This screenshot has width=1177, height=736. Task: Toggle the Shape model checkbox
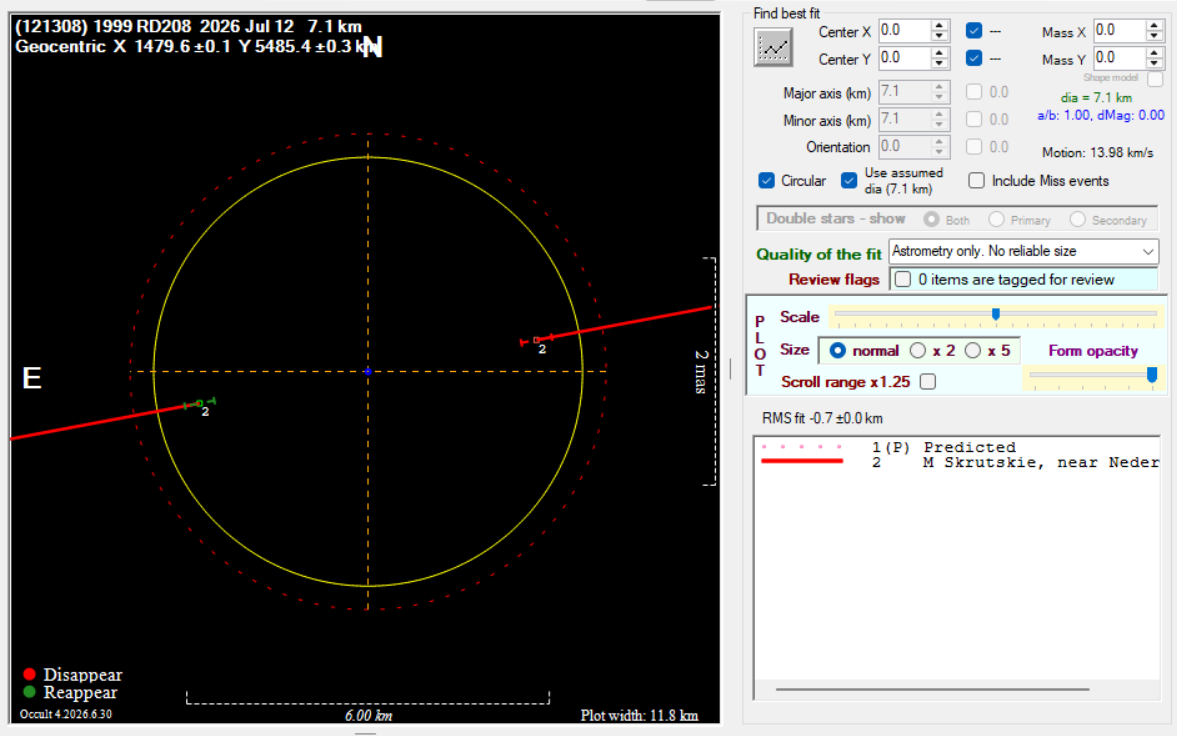(1155, 78)
